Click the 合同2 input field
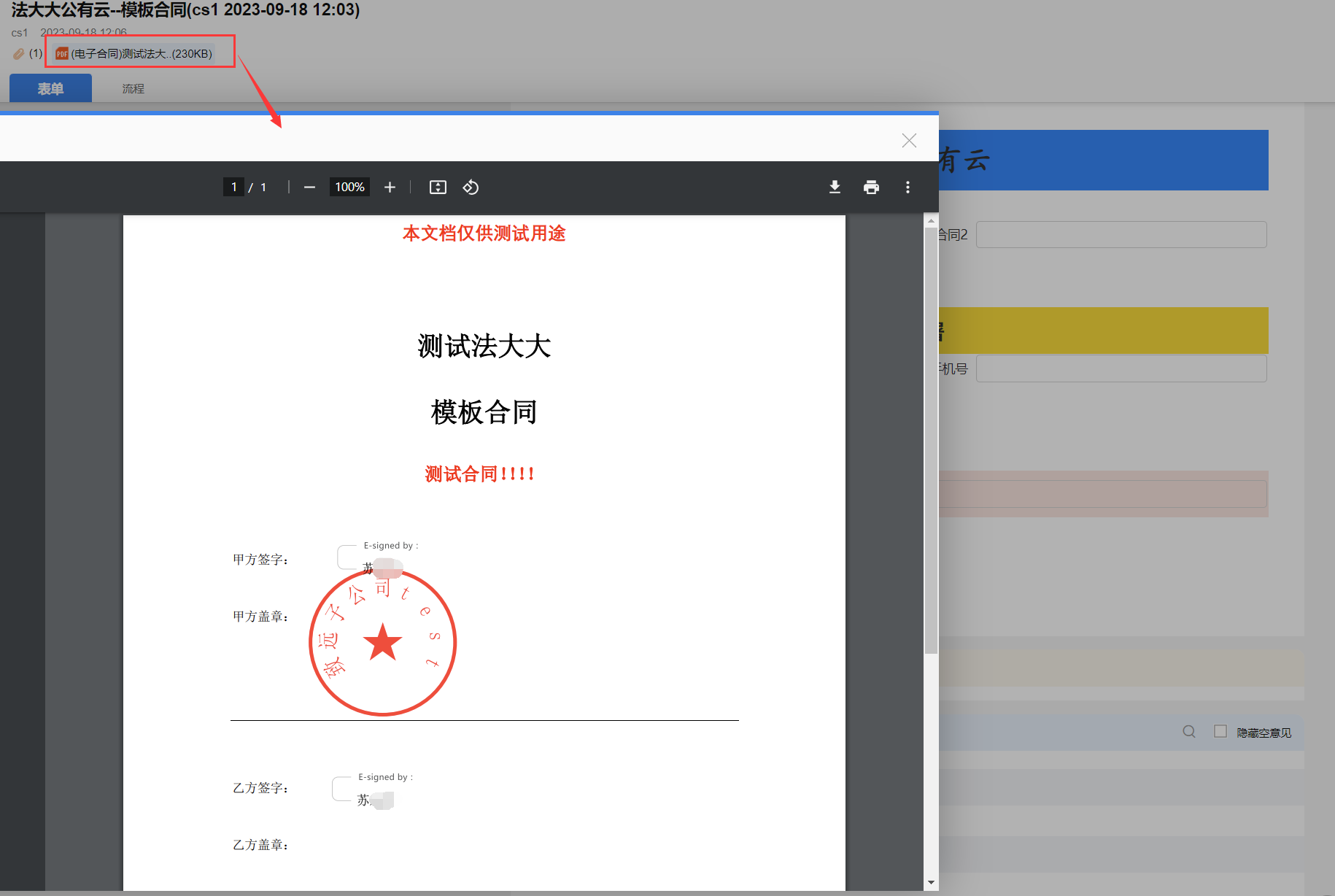Screen dimensions: 1335x896 coord(1121,235)
